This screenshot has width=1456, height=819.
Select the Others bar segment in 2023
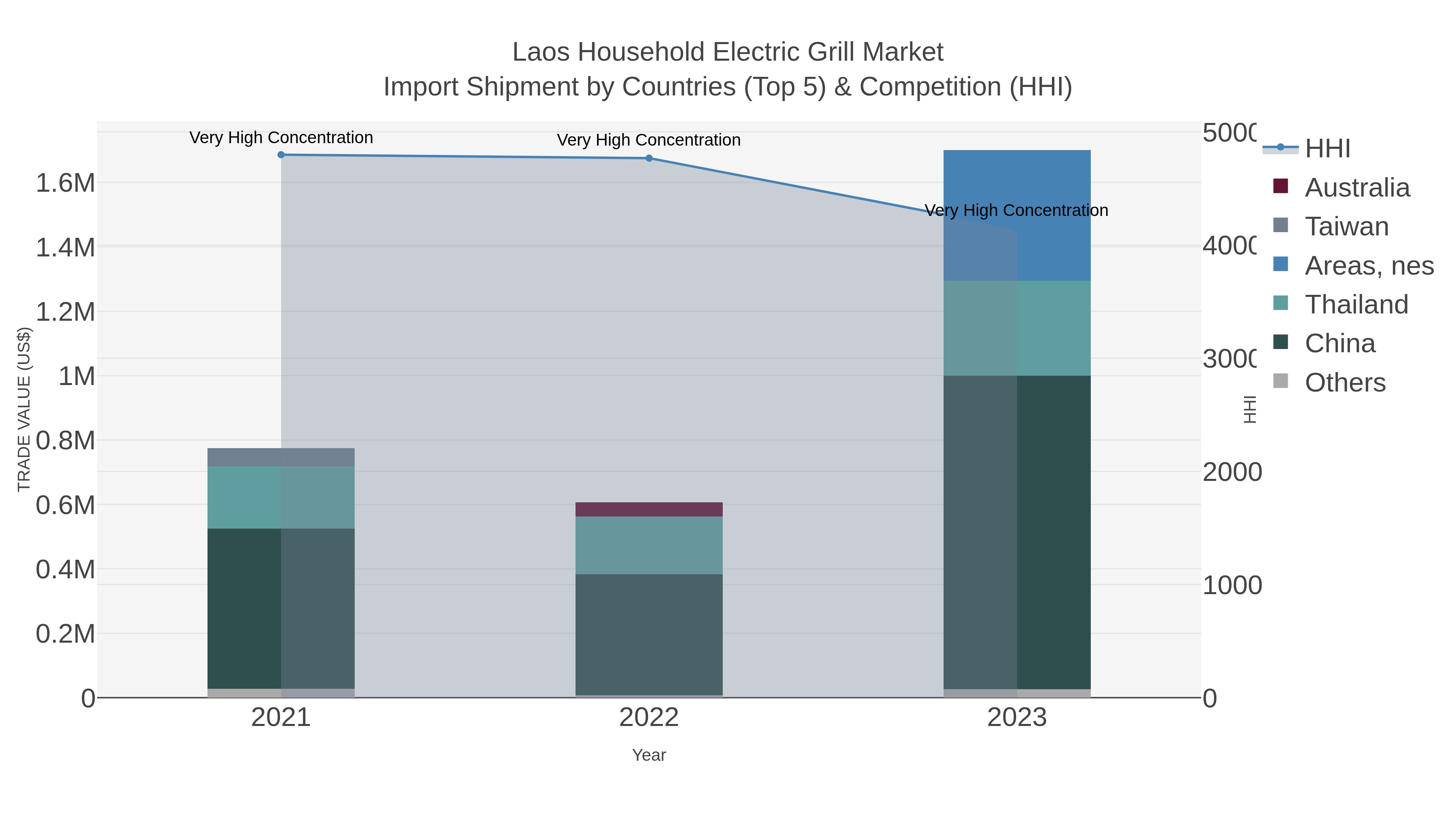1017,693
